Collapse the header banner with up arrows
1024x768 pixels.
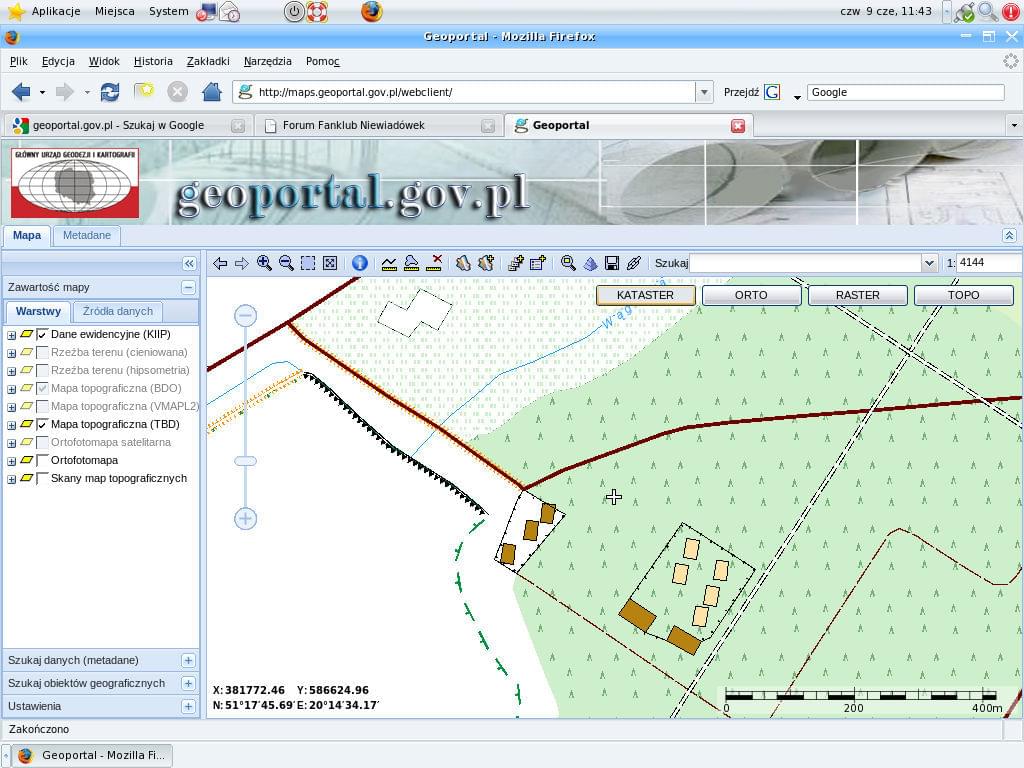[x=1009, y=235]
